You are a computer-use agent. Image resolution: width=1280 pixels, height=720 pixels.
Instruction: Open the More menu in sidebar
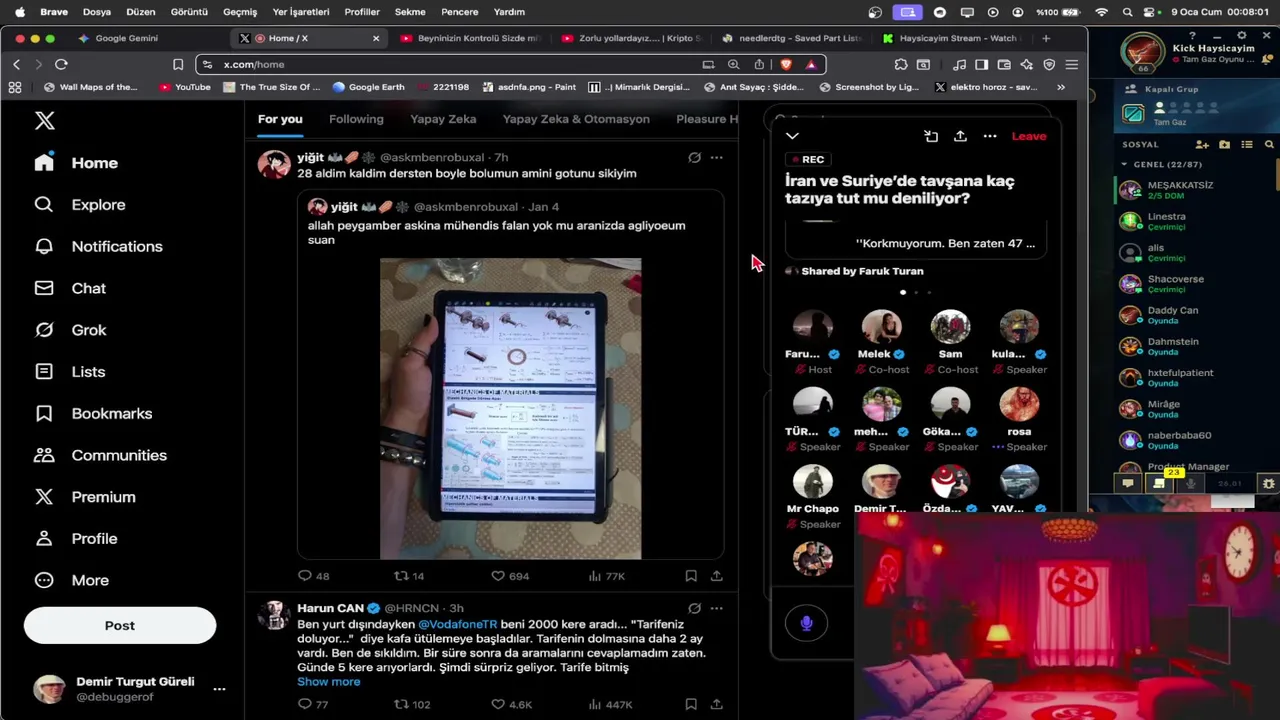(72, 580)
